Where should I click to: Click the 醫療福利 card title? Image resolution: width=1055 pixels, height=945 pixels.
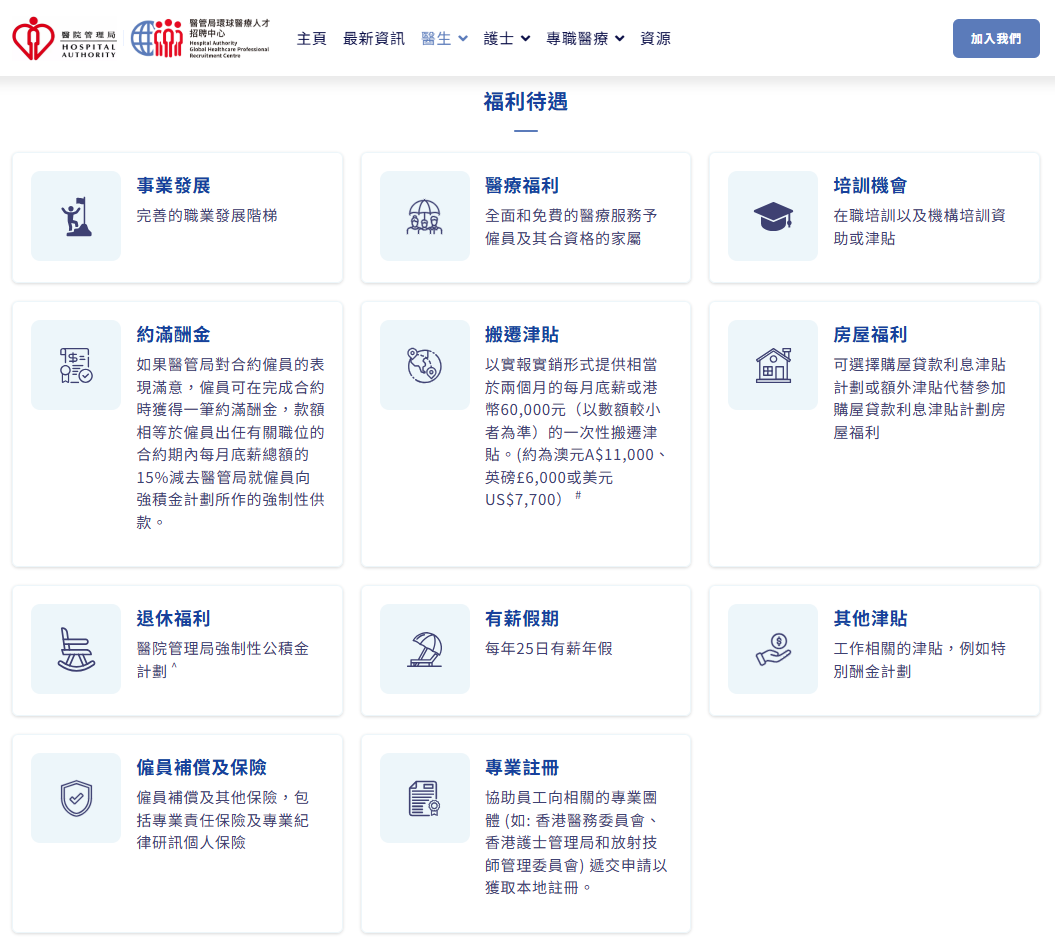[522, 186]
